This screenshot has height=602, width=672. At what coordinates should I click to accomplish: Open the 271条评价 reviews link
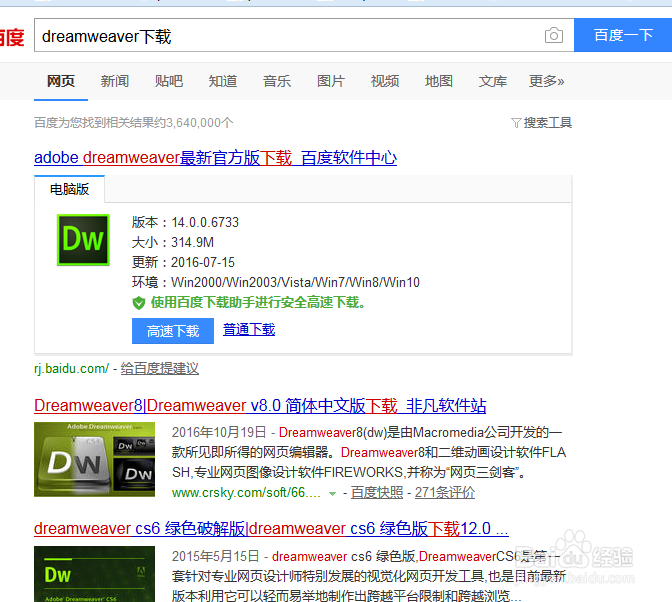click(x=445, y=493)
